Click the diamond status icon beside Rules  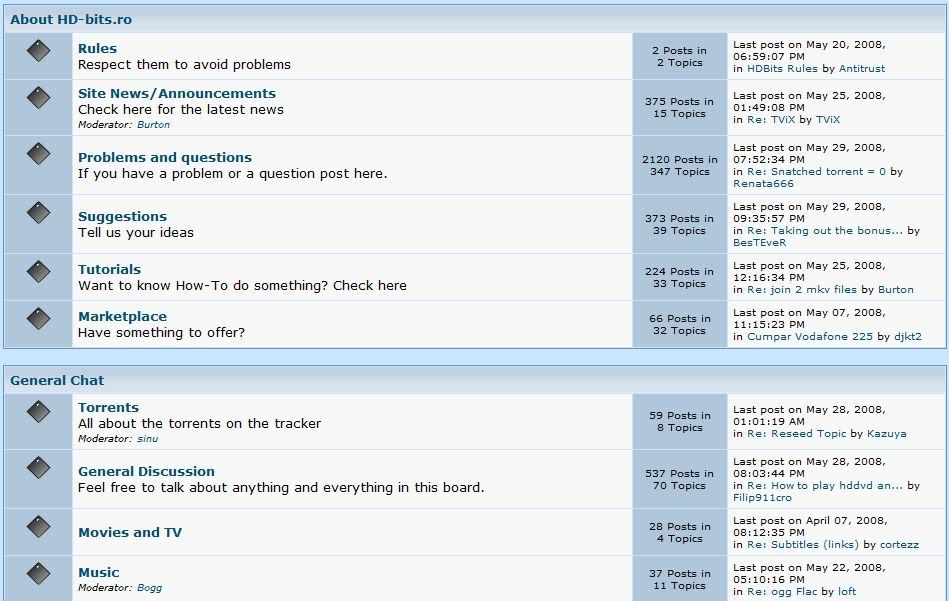38,51
